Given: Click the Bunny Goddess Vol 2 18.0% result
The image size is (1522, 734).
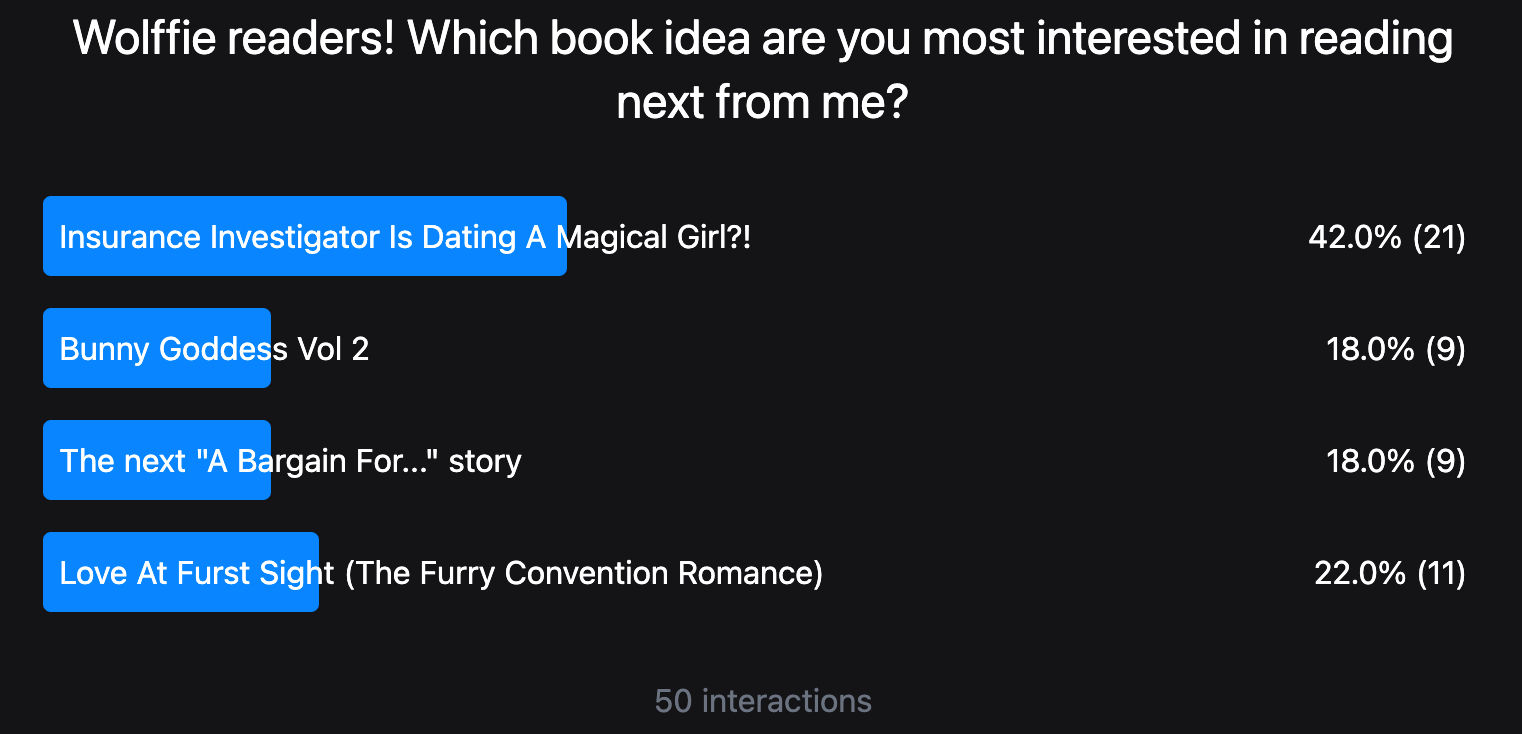Looking at the screenshot, I should tap(1395, 349).
